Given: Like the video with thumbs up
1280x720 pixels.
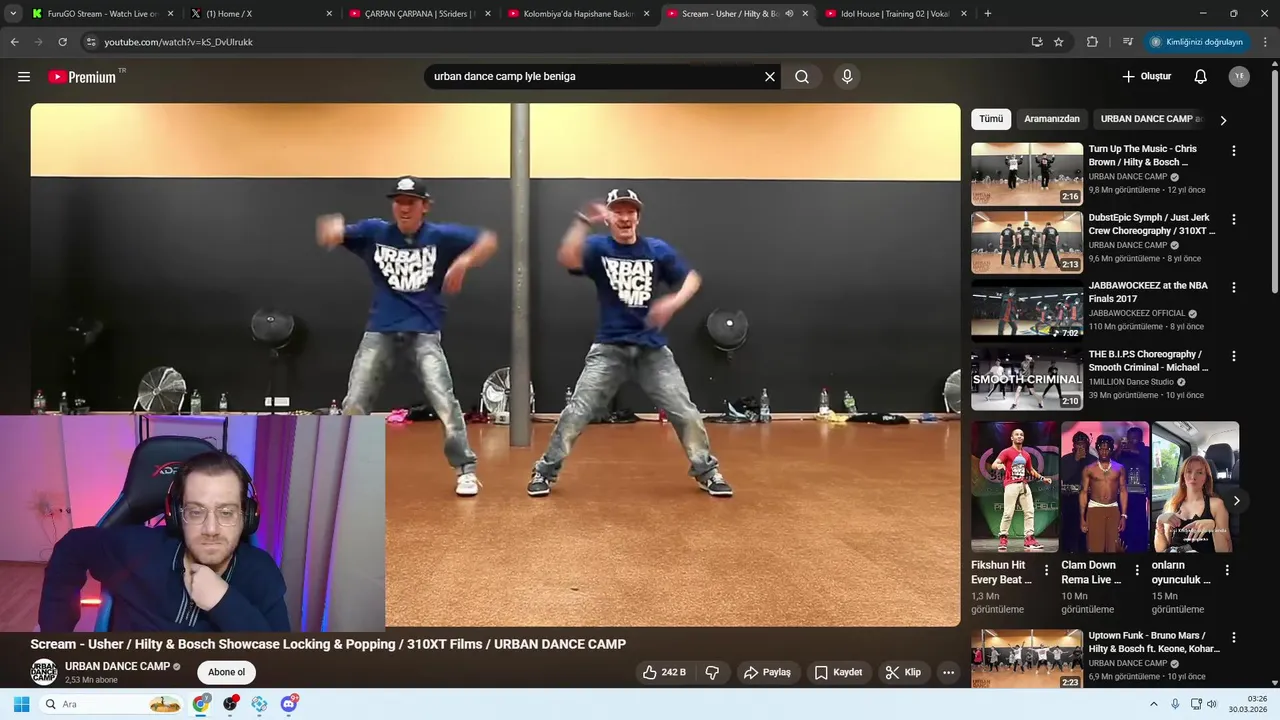Looking at the screenshot, I should (x=665, y=672).
